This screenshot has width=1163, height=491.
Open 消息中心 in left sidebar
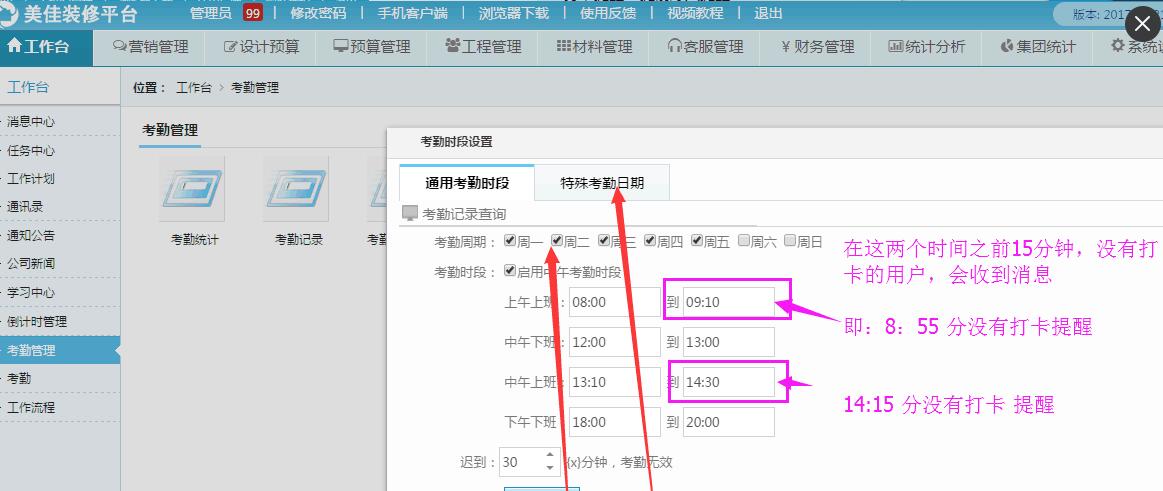click(31, 122)
